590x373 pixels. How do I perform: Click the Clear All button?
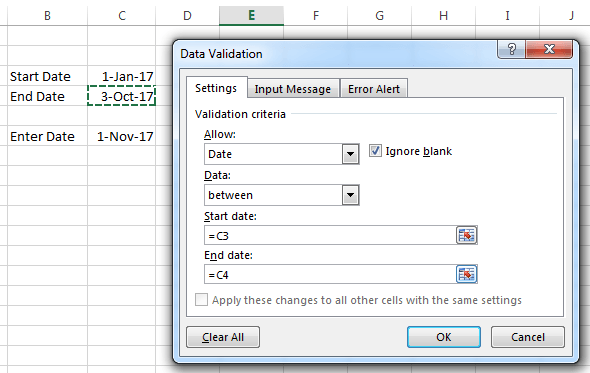[x=223, y=337]
